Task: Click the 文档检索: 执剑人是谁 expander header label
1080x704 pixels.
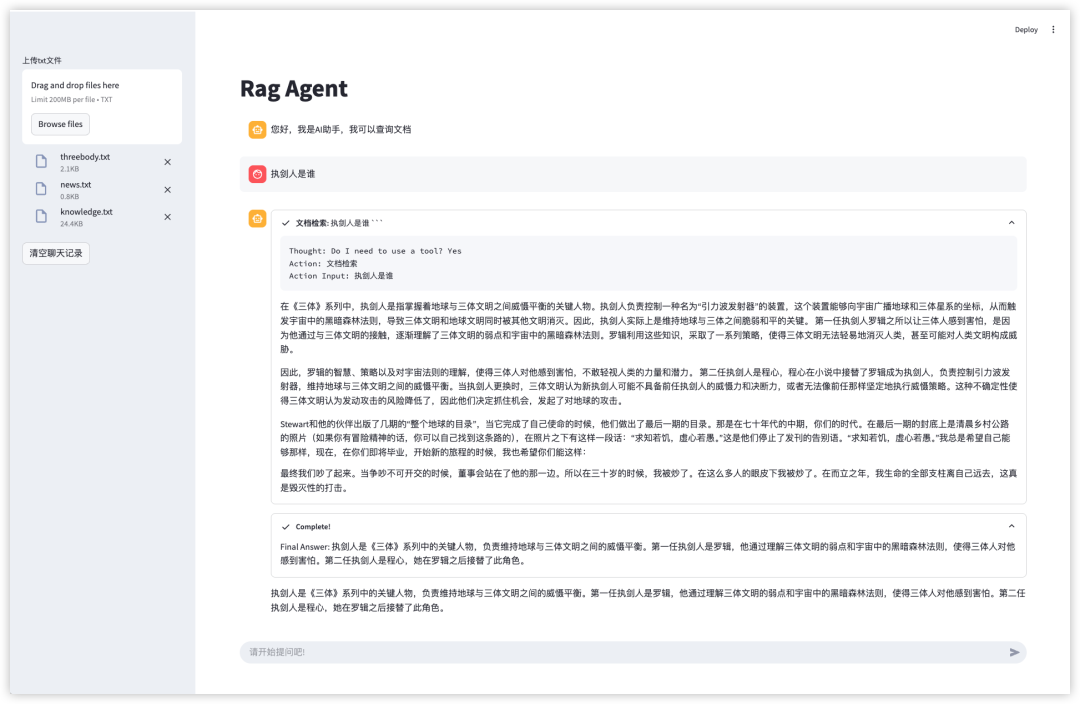Action: [x=339, y=223]
